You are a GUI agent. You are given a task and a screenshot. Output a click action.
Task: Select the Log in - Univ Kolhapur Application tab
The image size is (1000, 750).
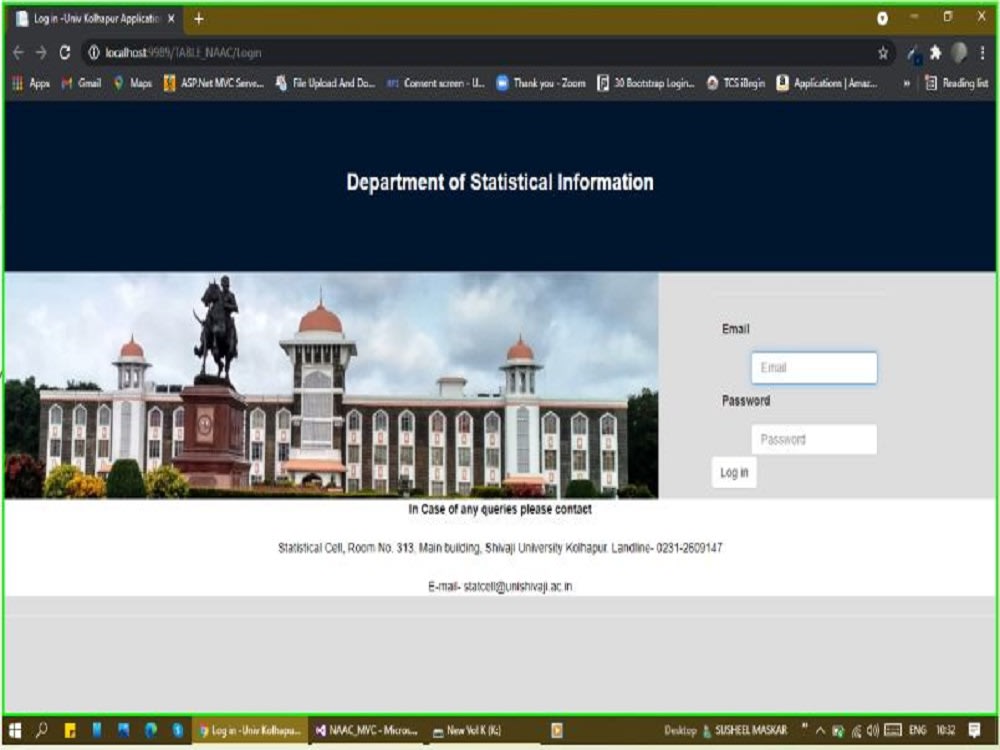pyautogui.click(x=96, y=19)
